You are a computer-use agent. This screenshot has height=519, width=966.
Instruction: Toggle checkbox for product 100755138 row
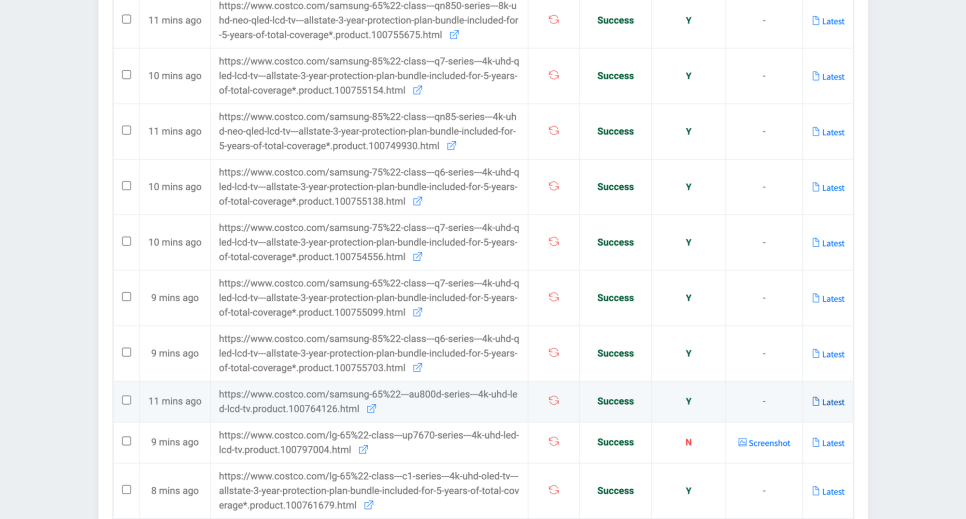(126, 186)
